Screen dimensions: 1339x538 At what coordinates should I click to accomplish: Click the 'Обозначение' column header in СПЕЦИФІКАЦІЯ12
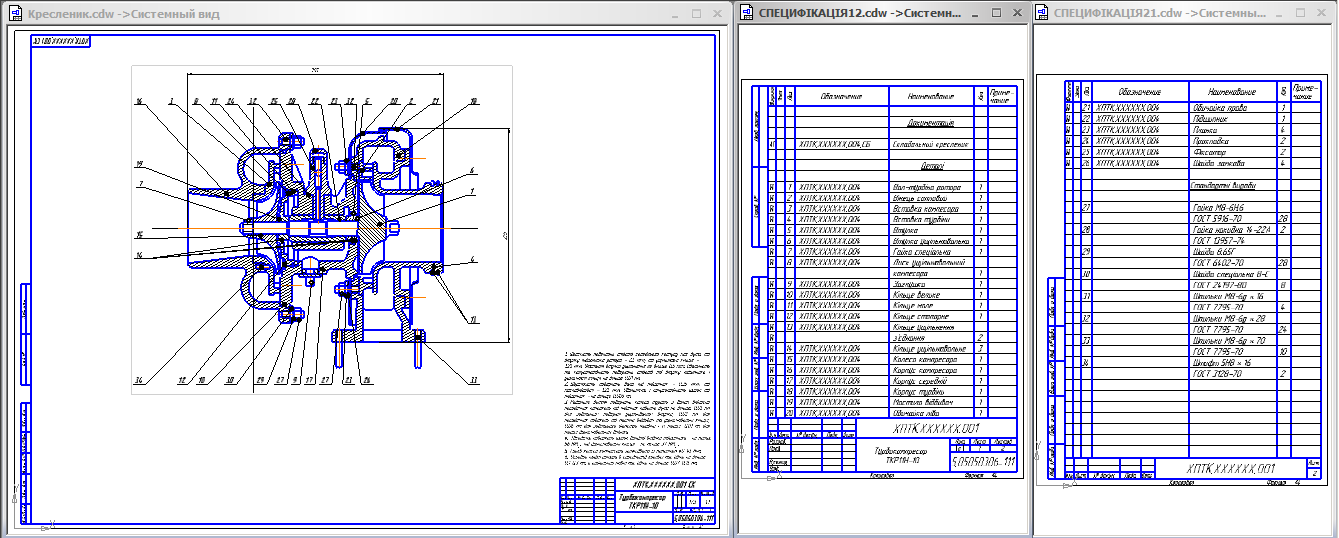(842, 96)
